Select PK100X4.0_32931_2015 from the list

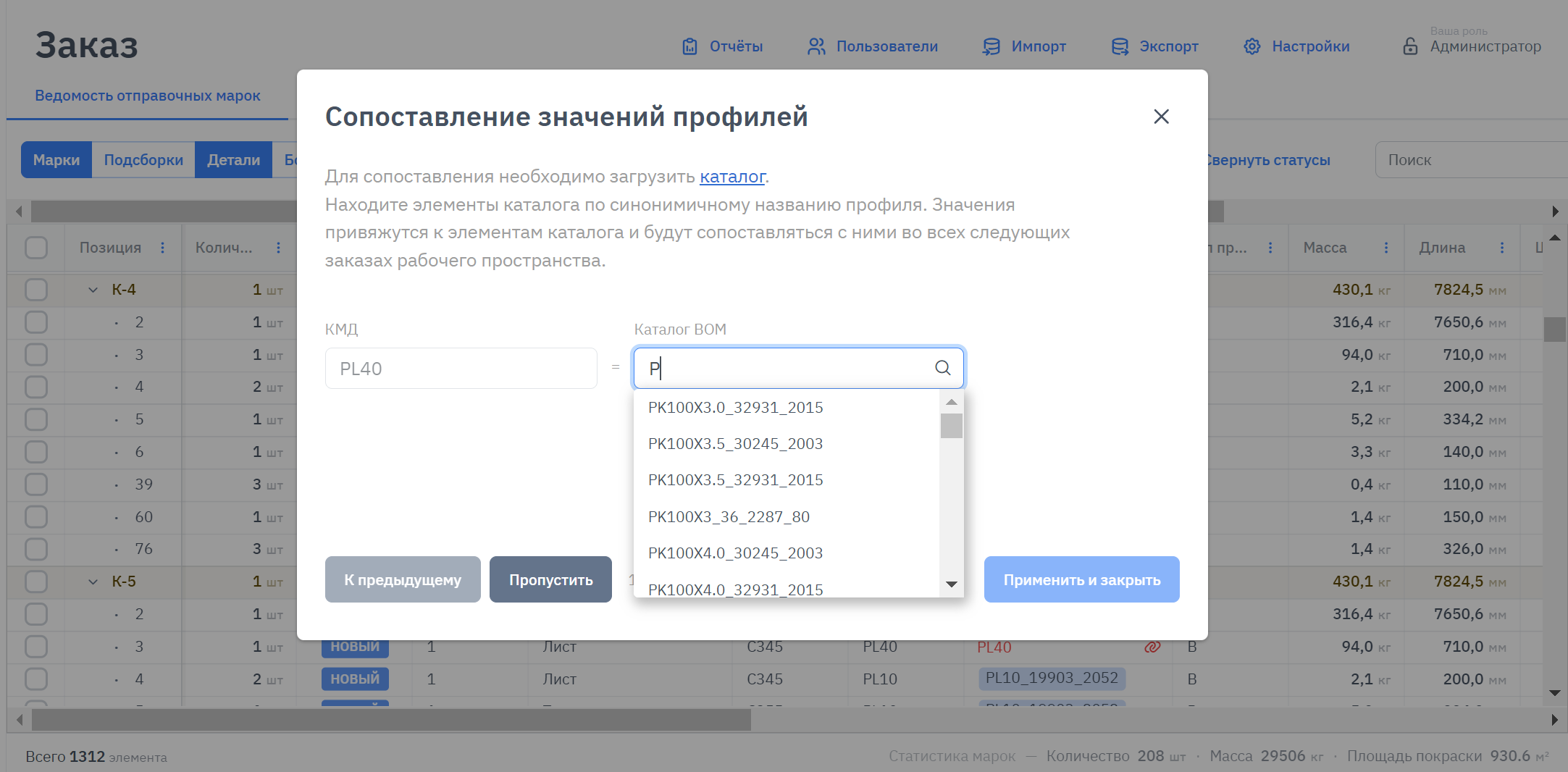click(786, 587)
